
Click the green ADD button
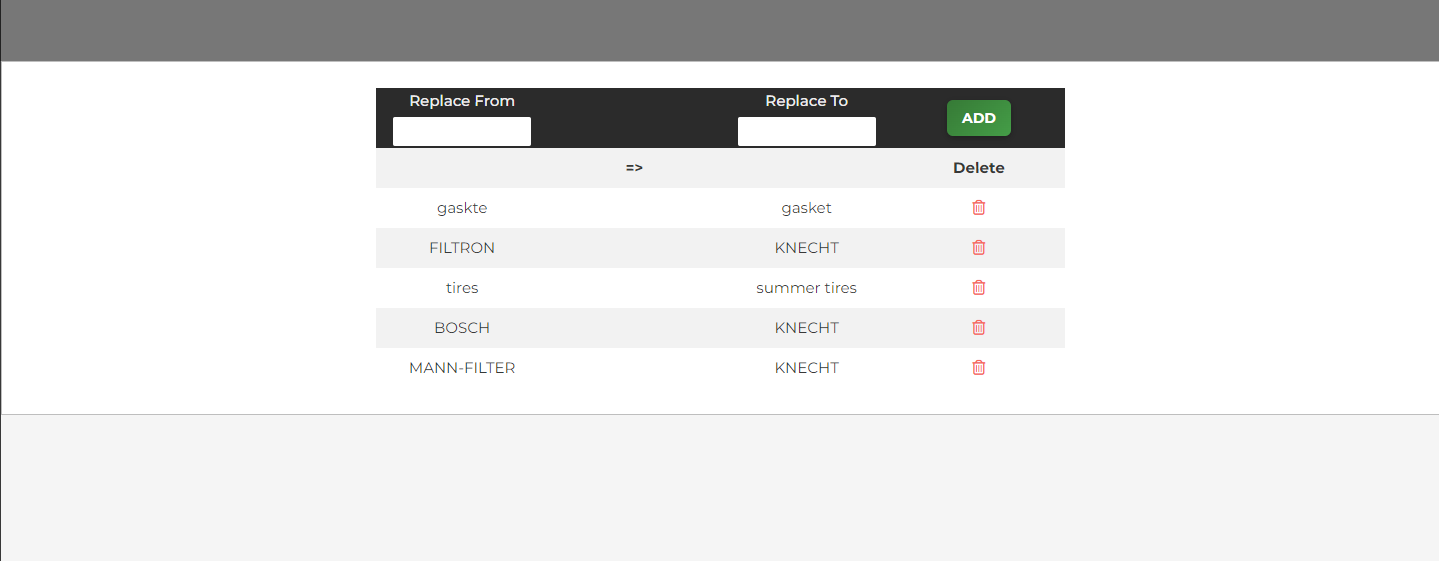click(978, 118)
